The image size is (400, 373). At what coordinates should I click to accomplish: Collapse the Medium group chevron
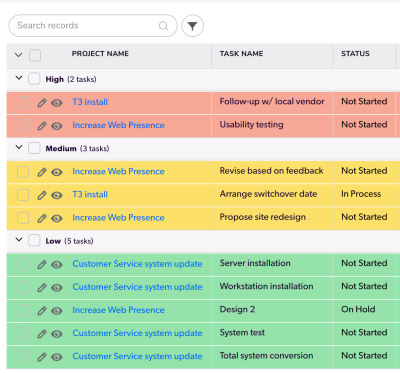coord(19,147)
